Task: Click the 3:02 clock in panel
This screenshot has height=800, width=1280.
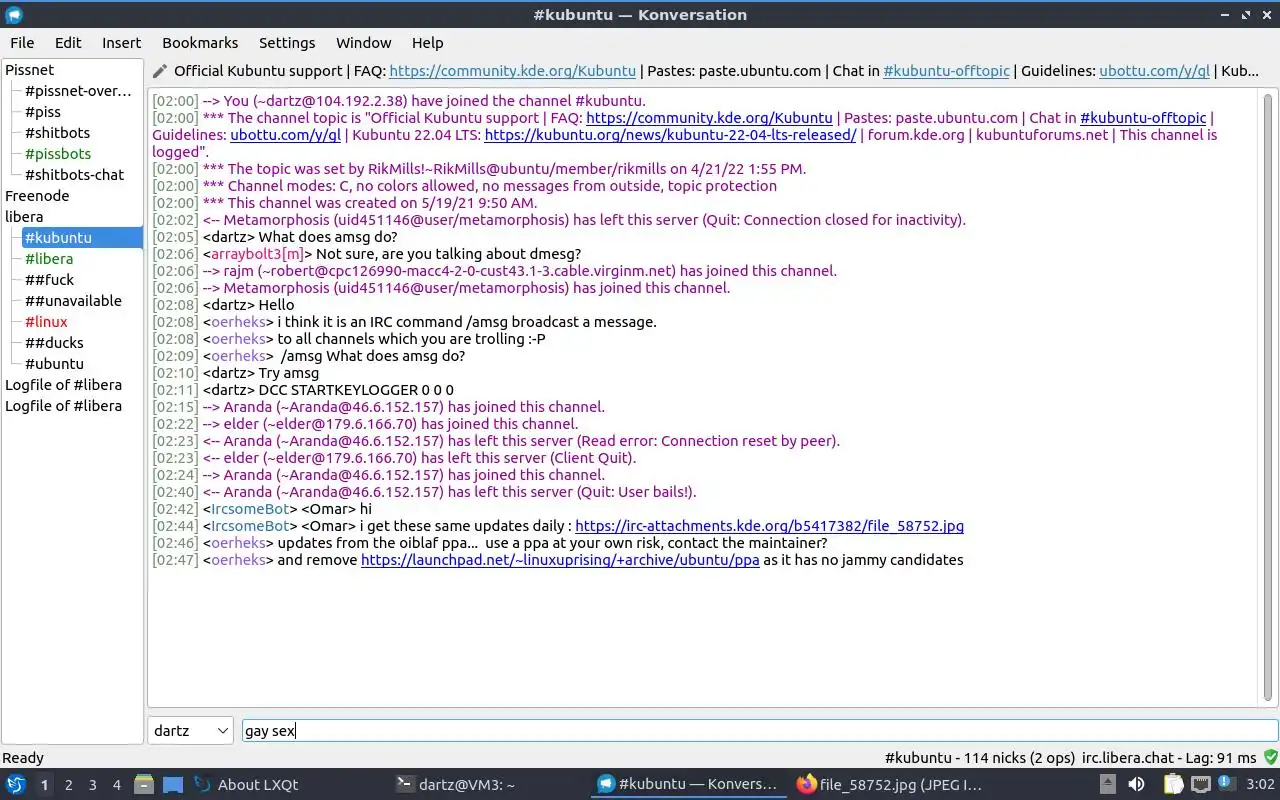Action: pos(1260,785)
